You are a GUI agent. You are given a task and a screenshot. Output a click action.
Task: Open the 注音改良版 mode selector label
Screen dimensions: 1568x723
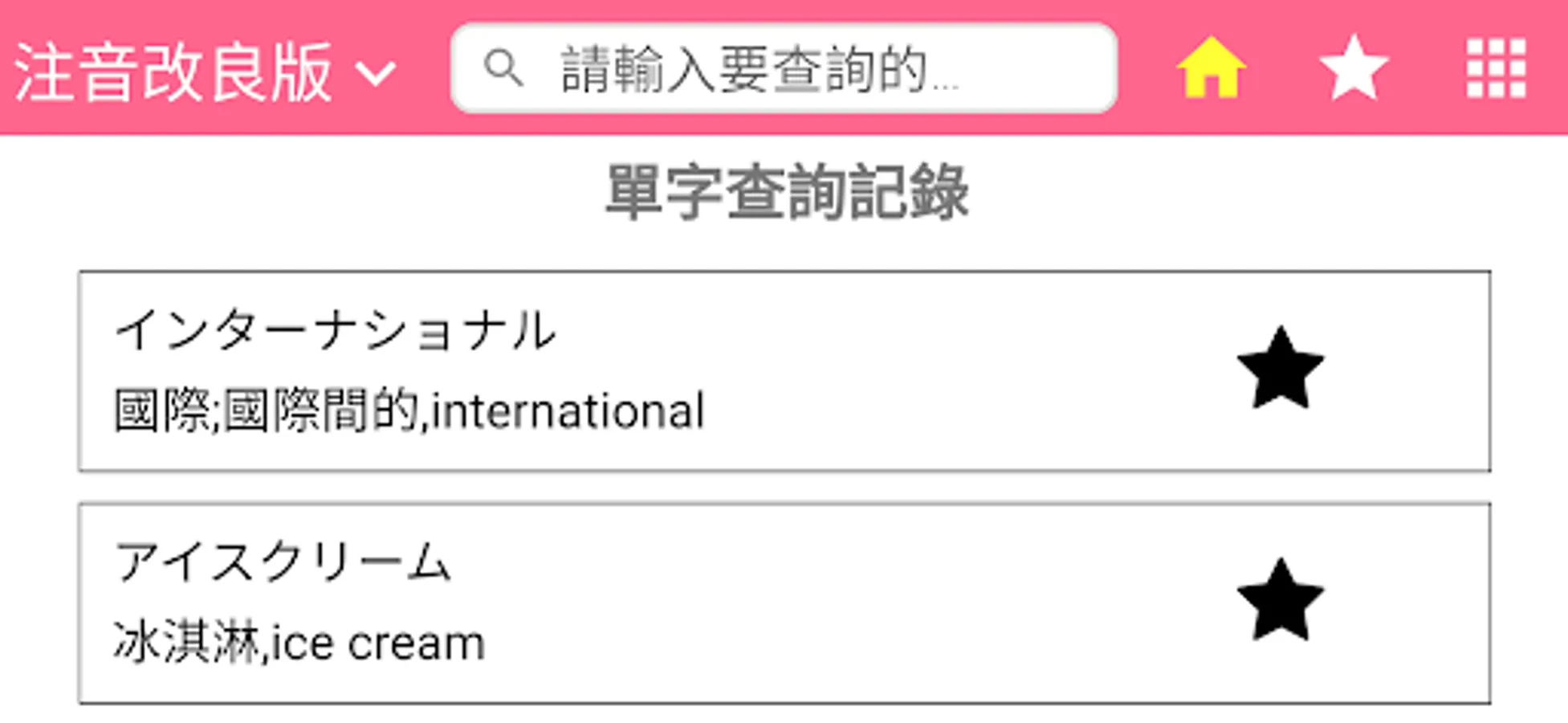click(173, 72)
